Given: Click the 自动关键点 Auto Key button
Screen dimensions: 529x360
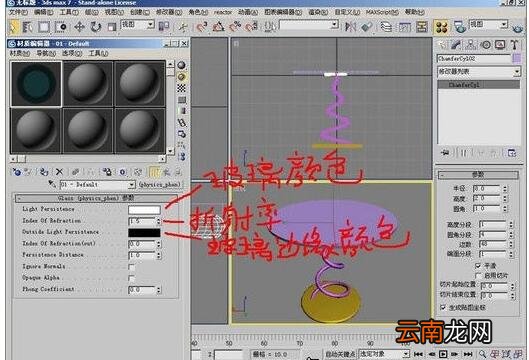Looking at the screenshot, I should (x=340, y=354).
